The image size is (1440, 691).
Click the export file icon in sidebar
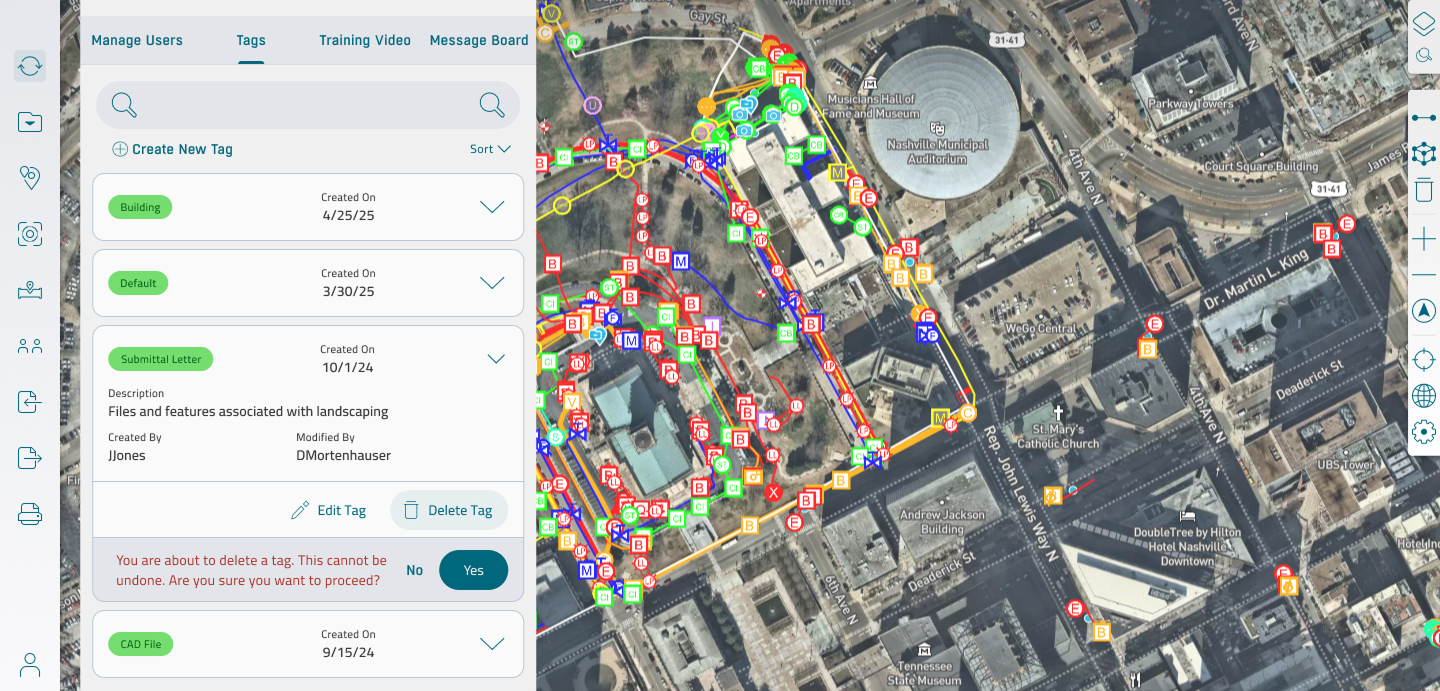pyautogui.click(x=30, y=458)
